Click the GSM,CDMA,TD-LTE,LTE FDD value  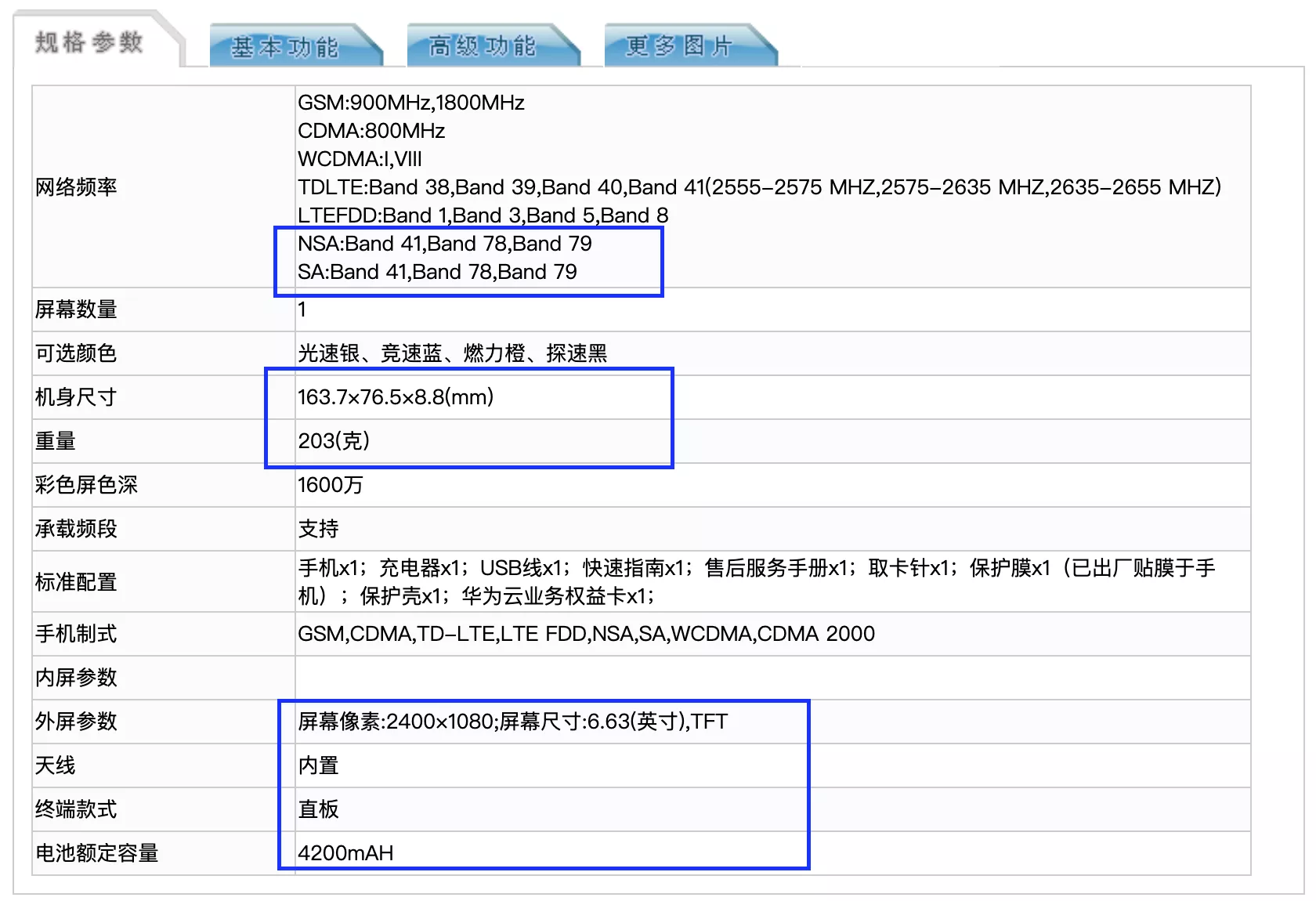click(x=586, y=634)
